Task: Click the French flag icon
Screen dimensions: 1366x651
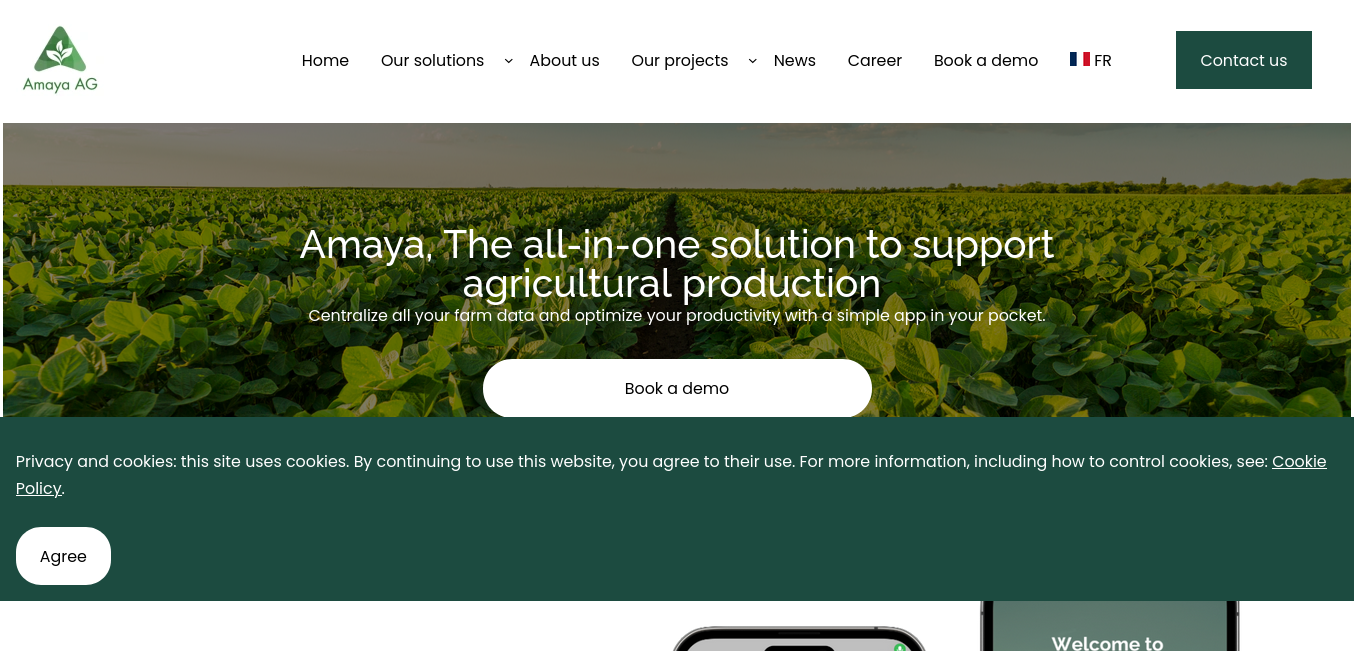Action: pos(1079,60)
